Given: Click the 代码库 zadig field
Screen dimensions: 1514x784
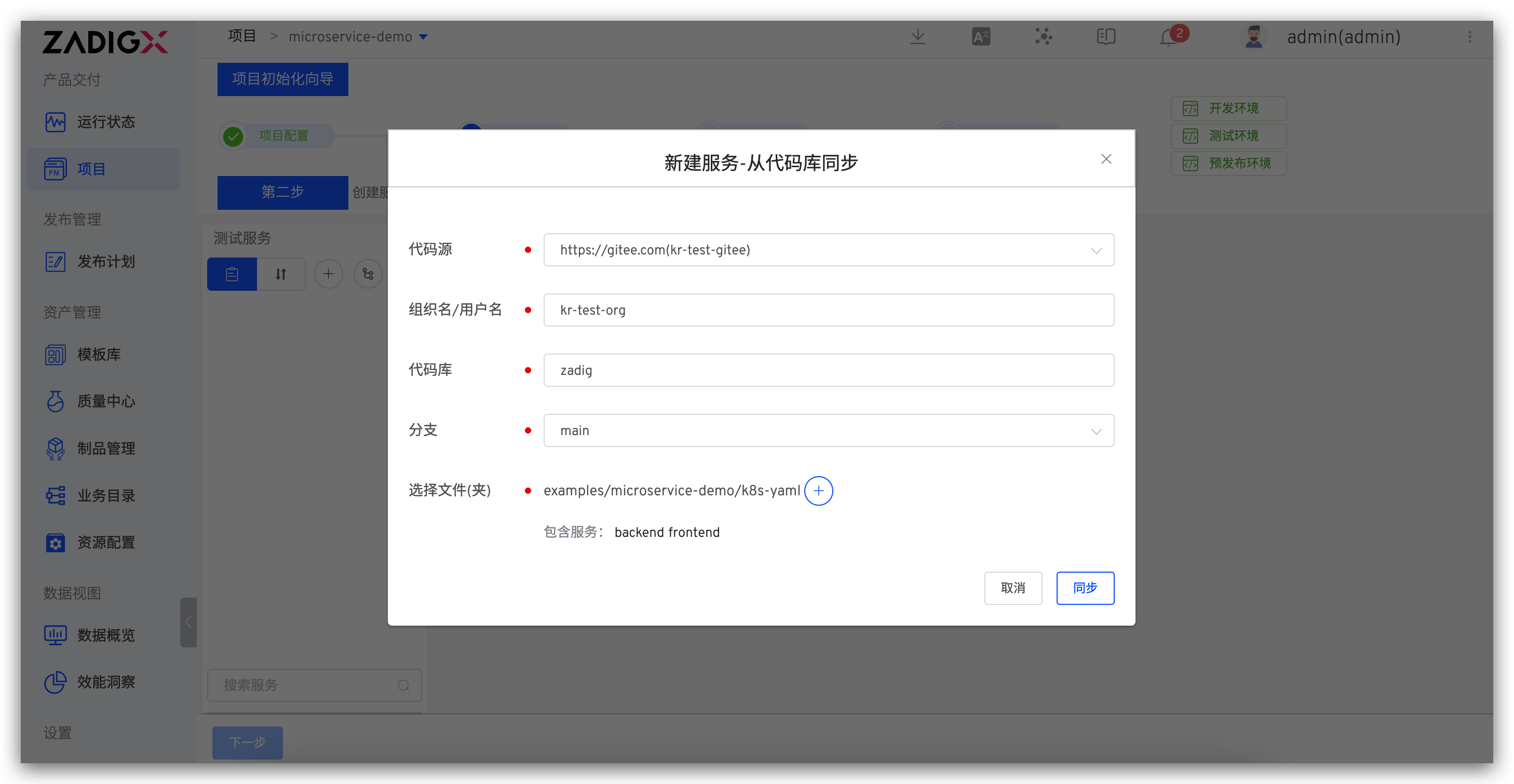Looking at the screenshot, I should [x=829, y=370].
